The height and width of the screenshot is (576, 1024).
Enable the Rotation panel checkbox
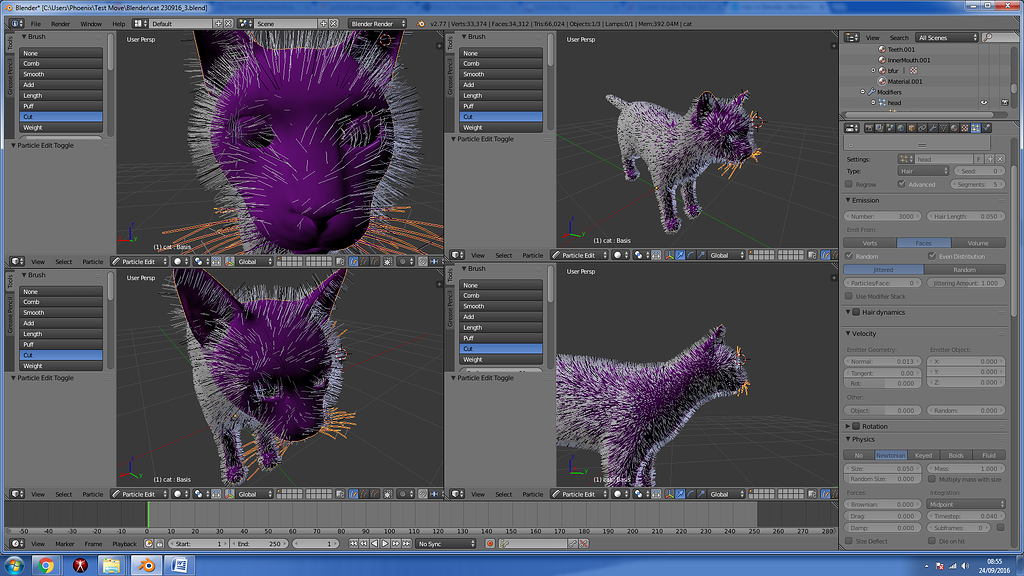(856, 426)
